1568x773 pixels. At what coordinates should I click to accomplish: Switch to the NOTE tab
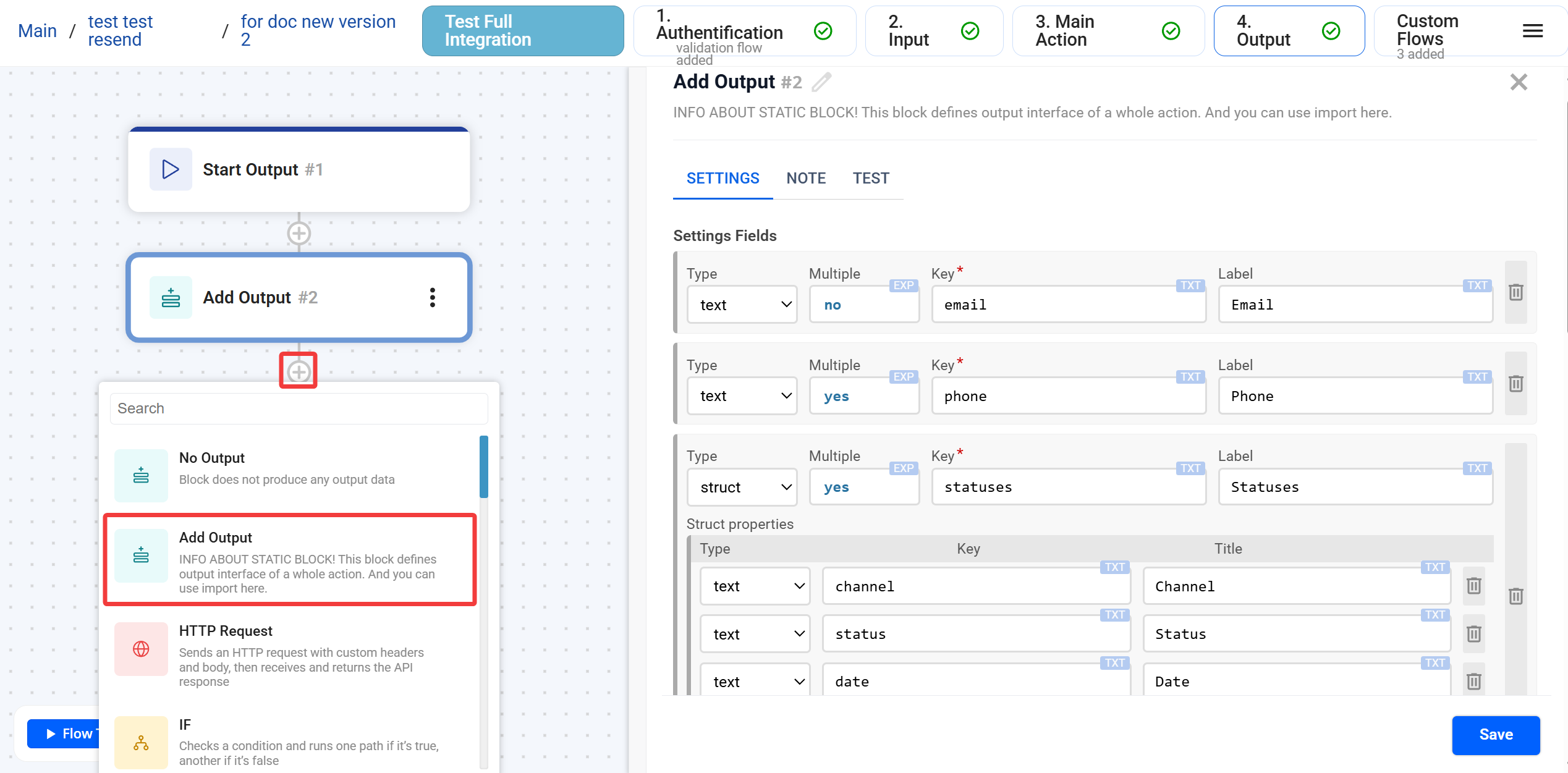806,178
